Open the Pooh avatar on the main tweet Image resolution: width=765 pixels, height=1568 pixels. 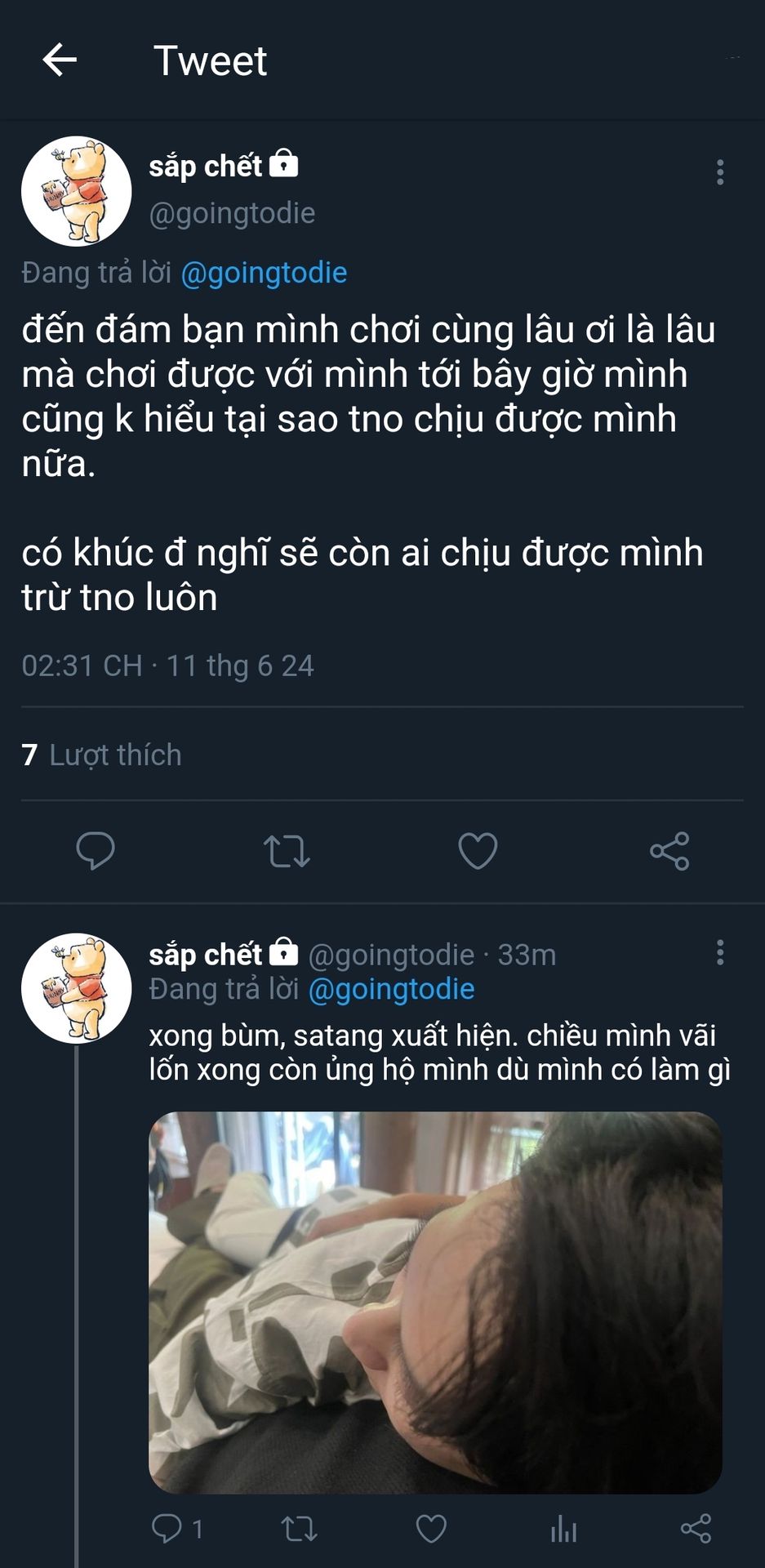tap(76, 191)
